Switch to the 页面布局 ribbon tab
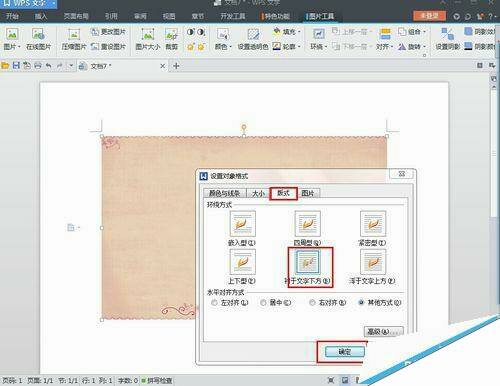This screenshot has width=500, height=386. (x=76, y=16)
